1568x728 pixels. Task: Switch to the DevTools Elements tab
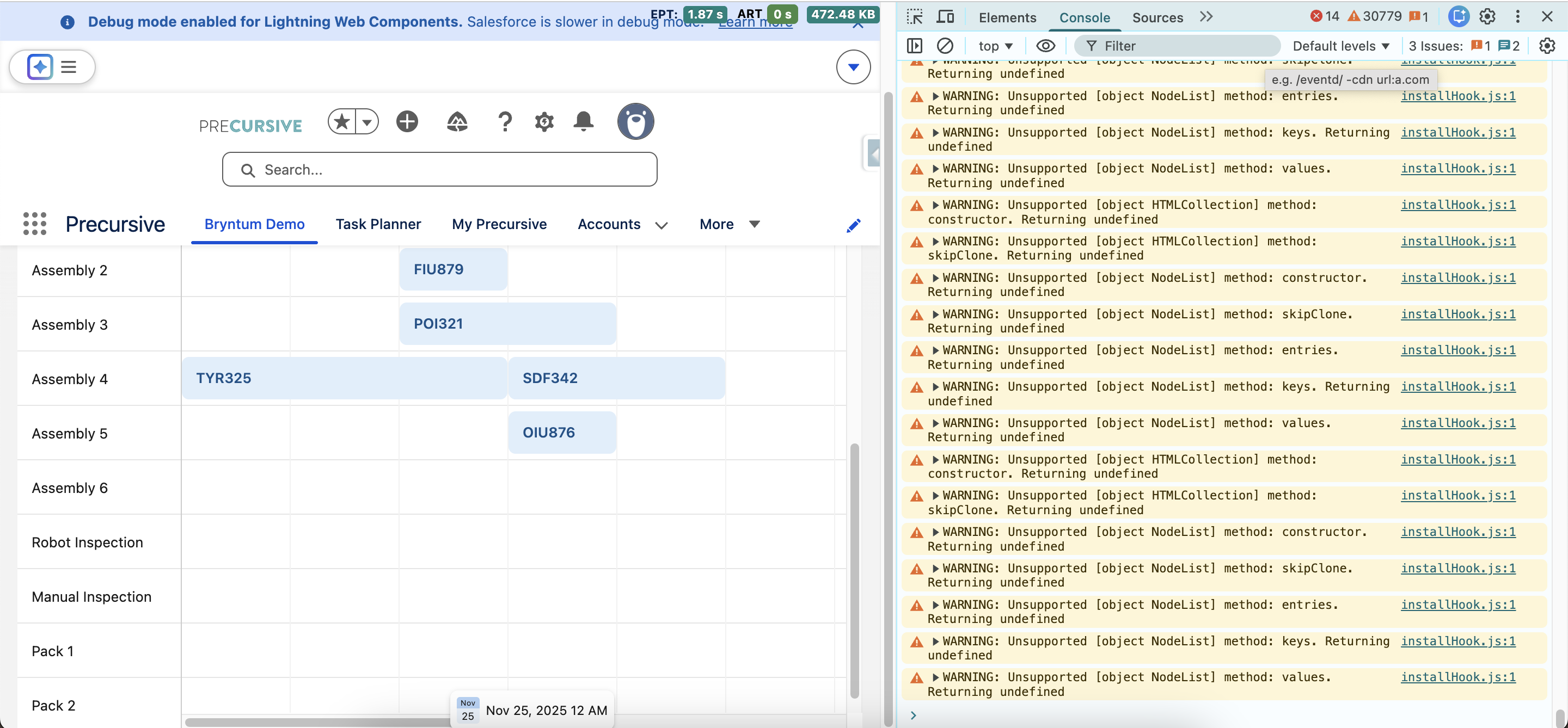[x=1007, y=17]
